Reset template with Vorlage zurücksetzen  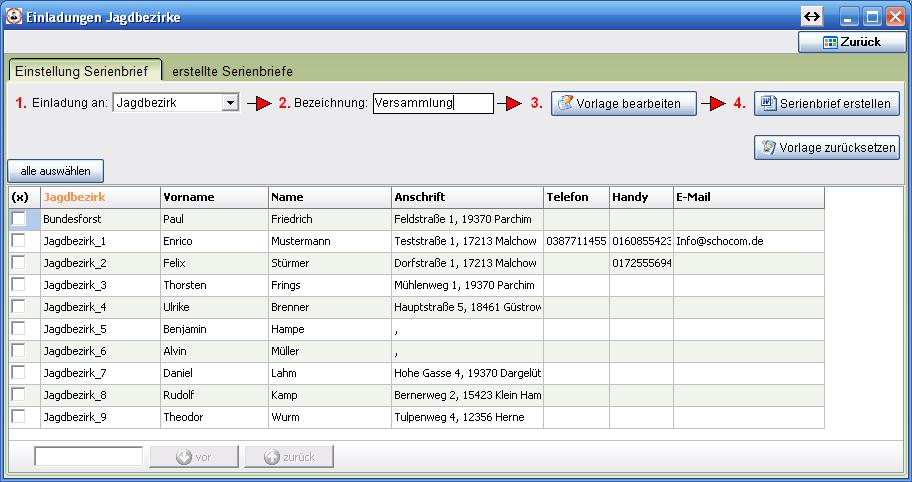click(826, 147)
